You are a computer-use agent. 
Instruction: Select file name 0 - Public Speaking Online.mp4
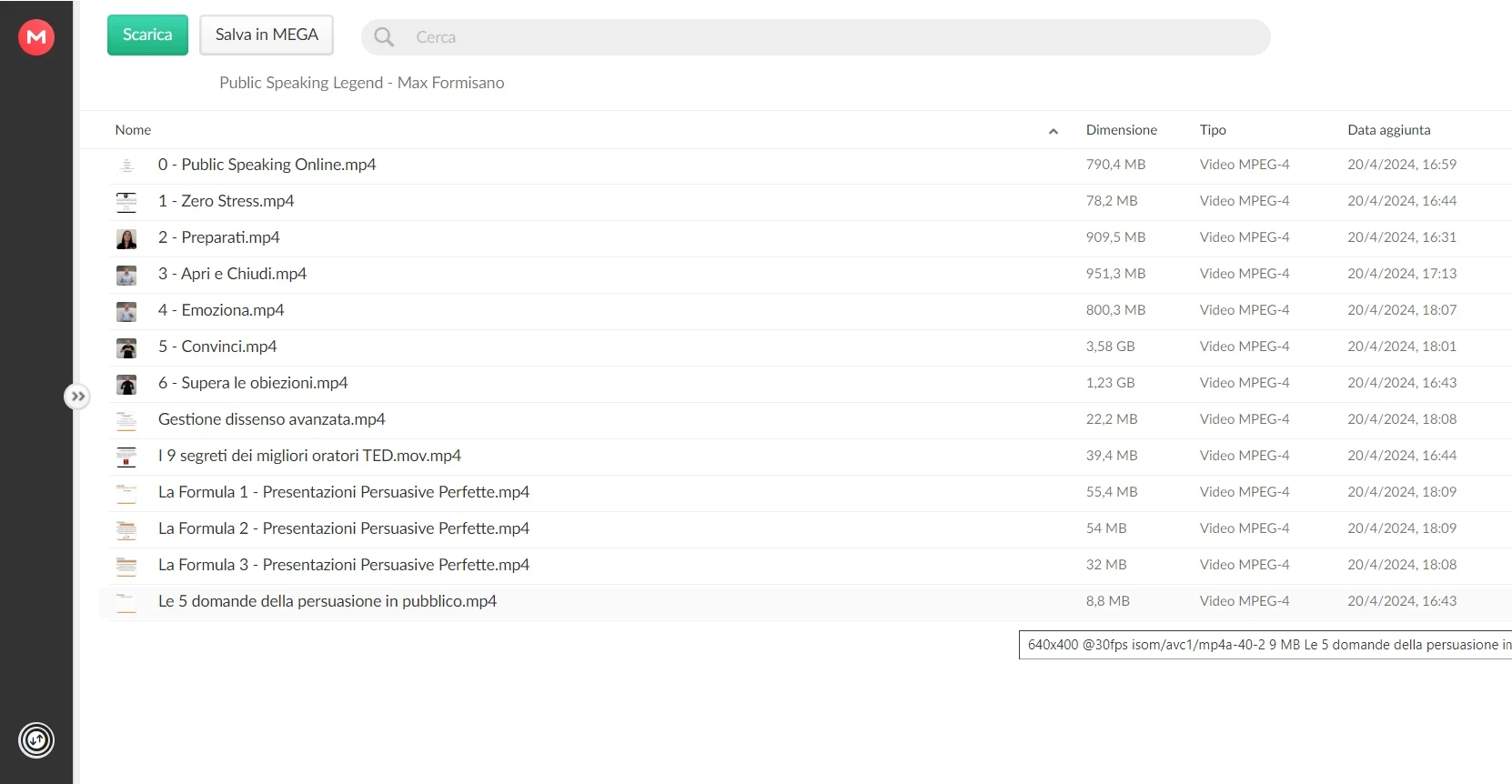267,165
